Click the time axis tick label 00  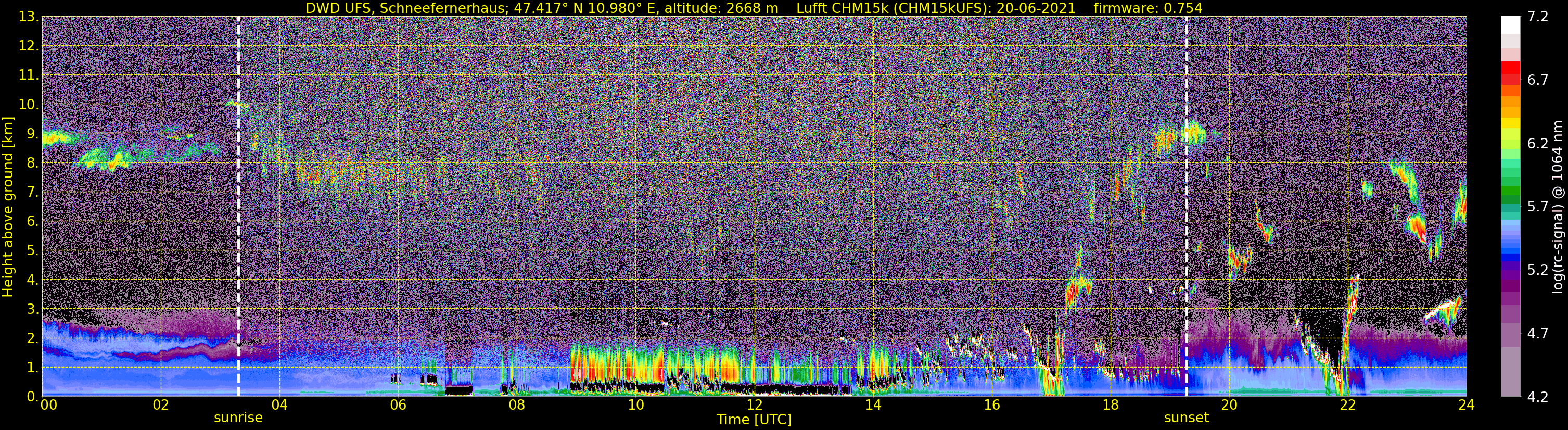49,406
